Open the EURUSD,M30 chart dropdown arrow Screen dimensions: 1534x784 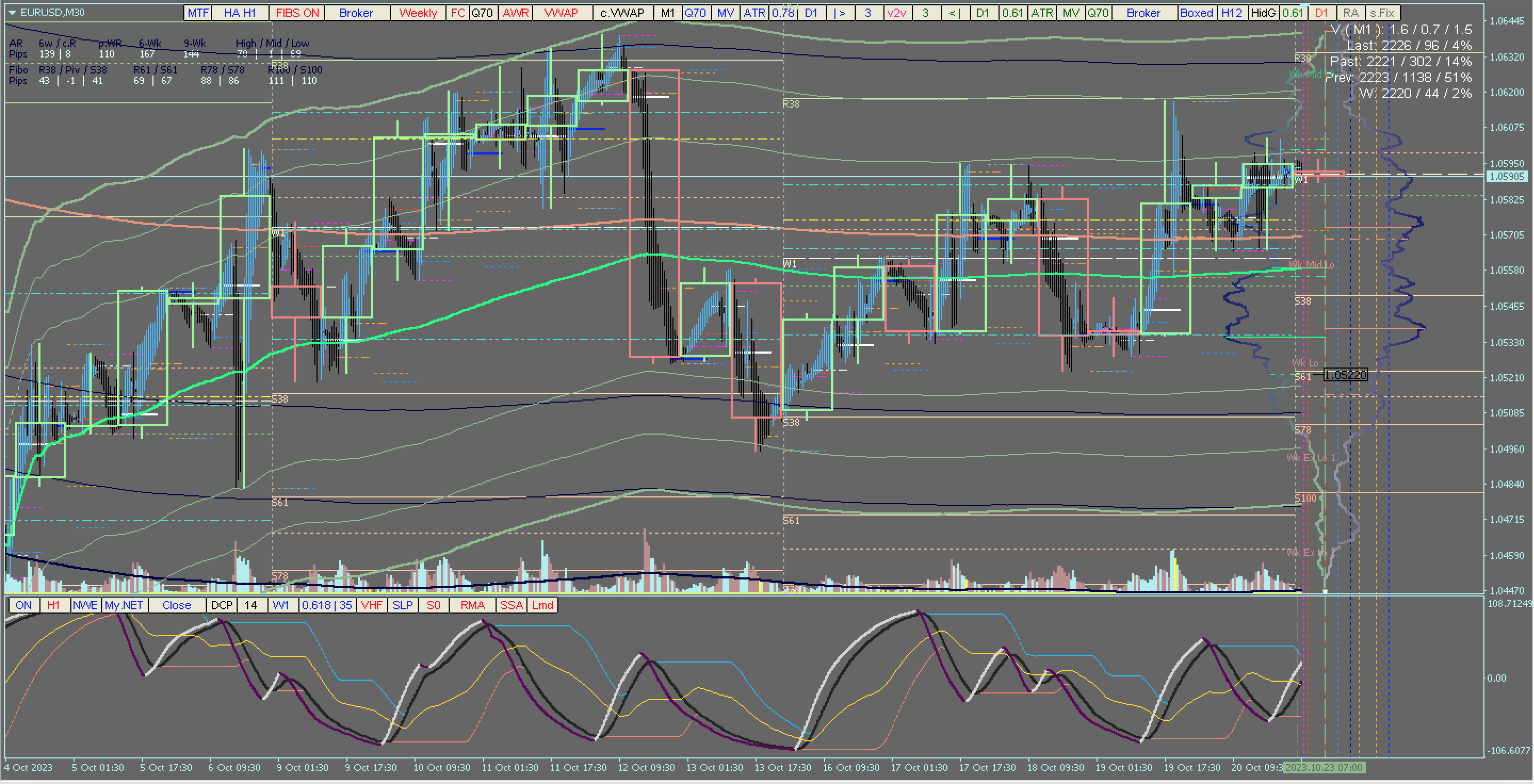(x=12, y=12)
